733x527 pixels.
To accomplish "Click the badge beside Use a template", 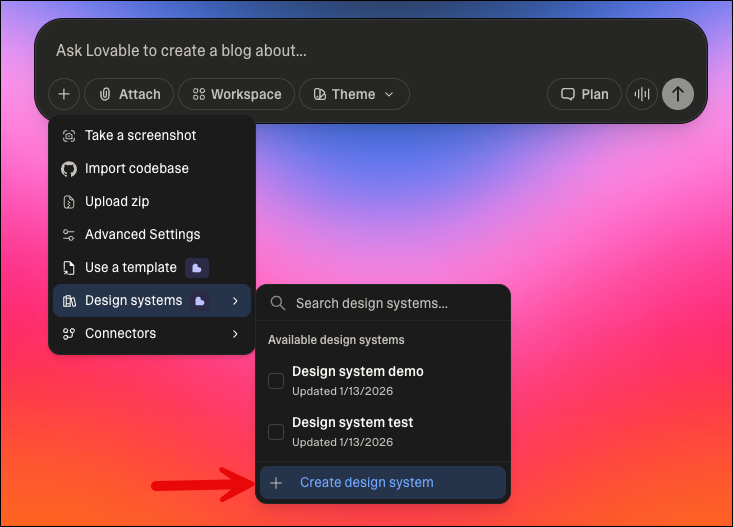I will coord(197,268).
